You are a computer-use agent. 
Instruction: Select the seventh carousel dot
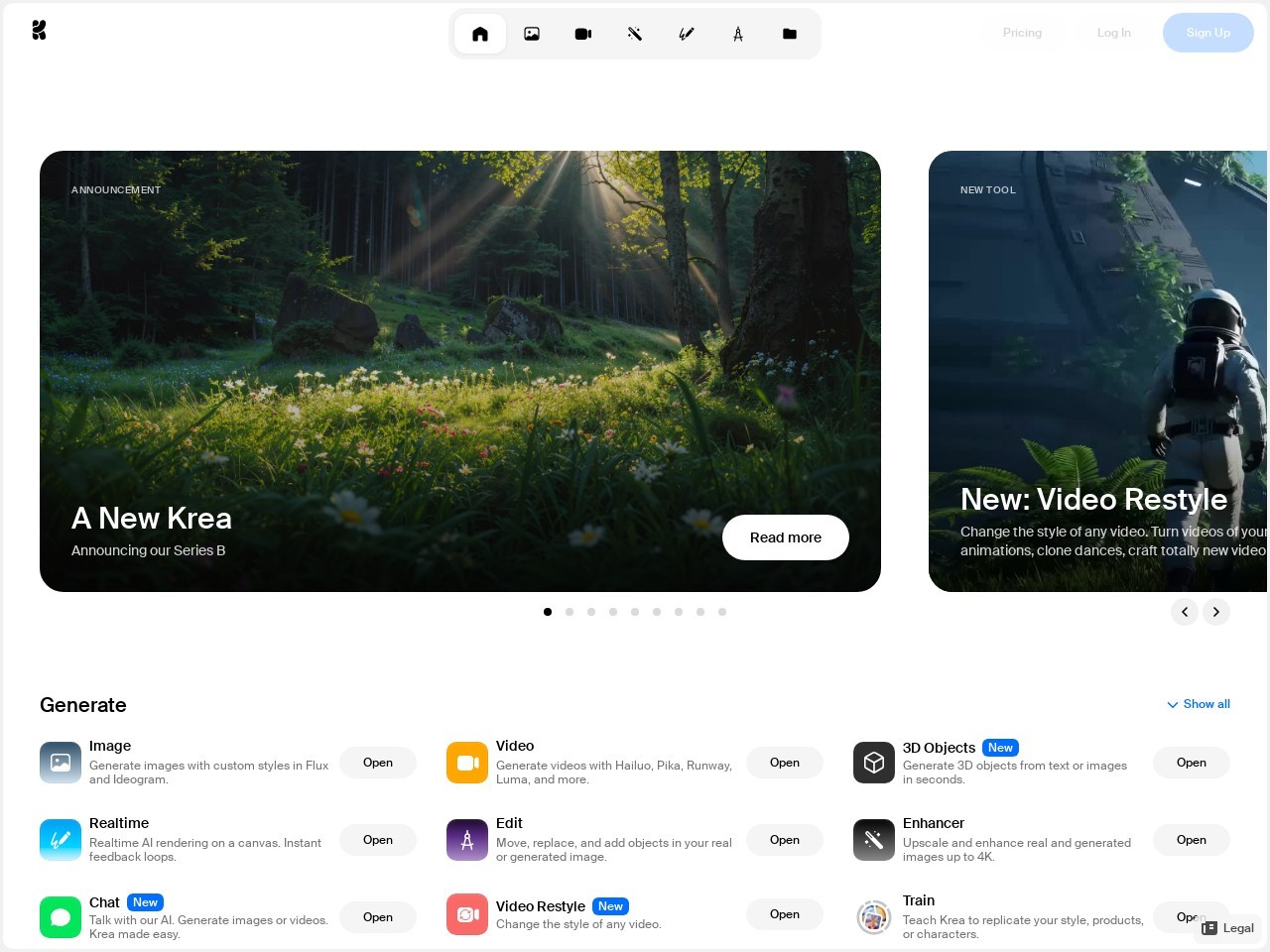[x=679, y=612]
